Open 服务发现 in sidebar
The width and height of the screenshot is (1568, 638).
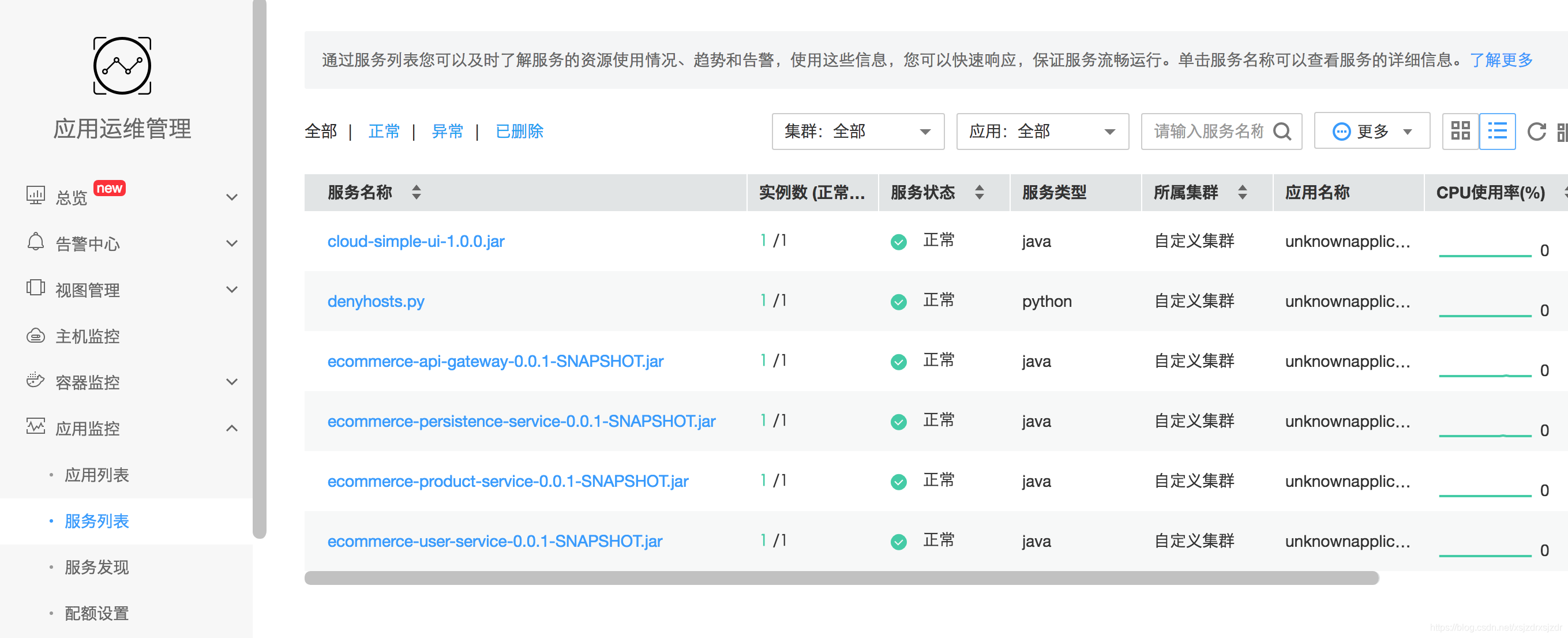(x=97, y=567)
